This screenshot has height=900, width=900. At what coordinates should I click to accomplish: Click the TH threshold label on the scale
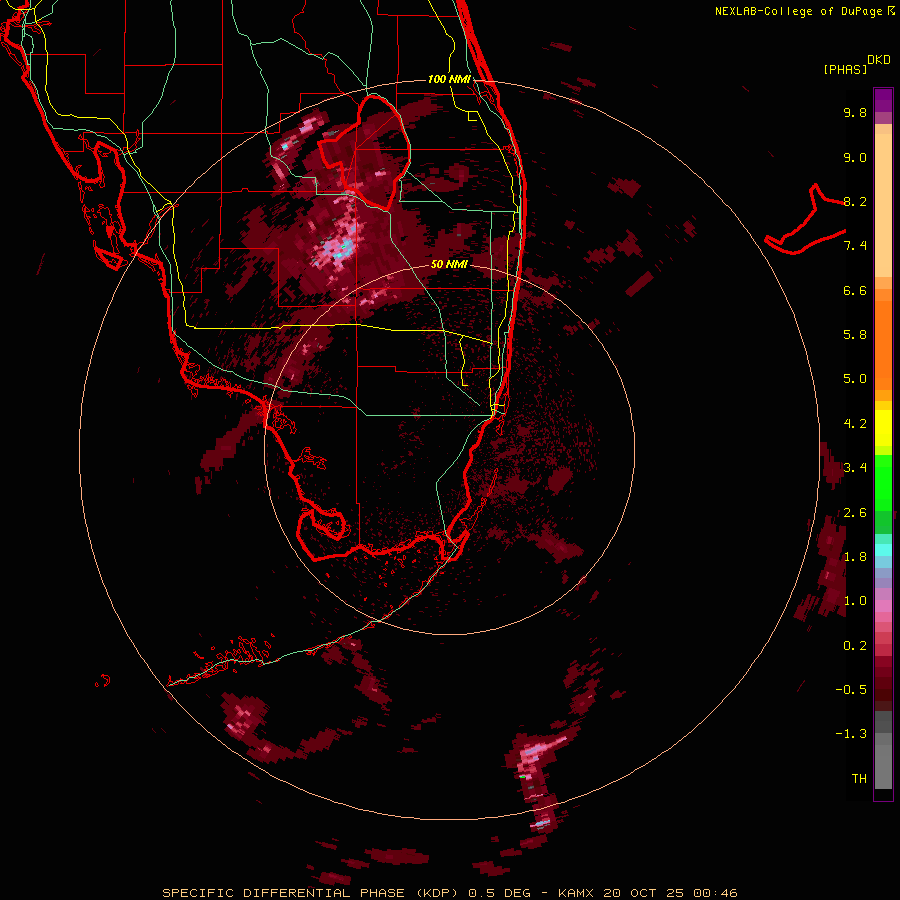point(859,779)
